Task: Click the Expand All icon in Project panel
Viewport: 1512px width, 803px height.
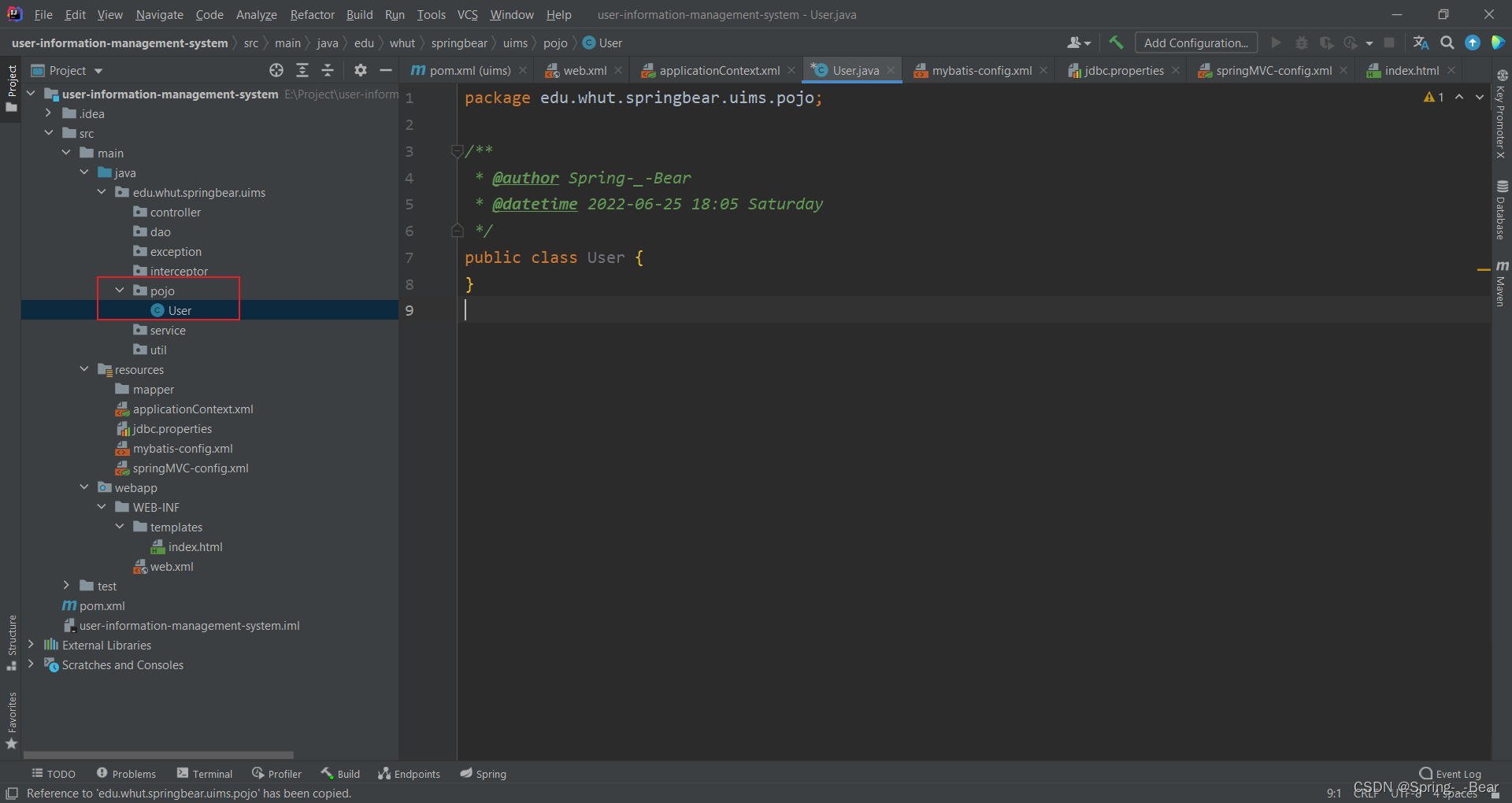Action: point(302,70)
